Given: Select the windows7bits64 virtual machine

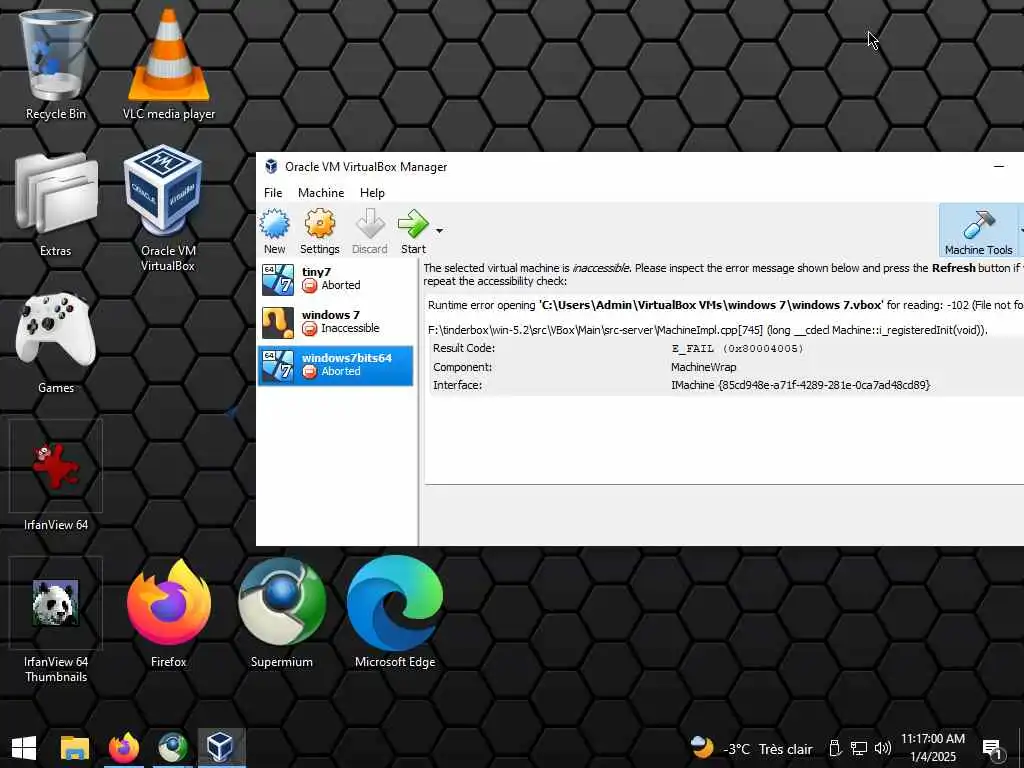Looking at the screenshot, I should tap(336, 365).
